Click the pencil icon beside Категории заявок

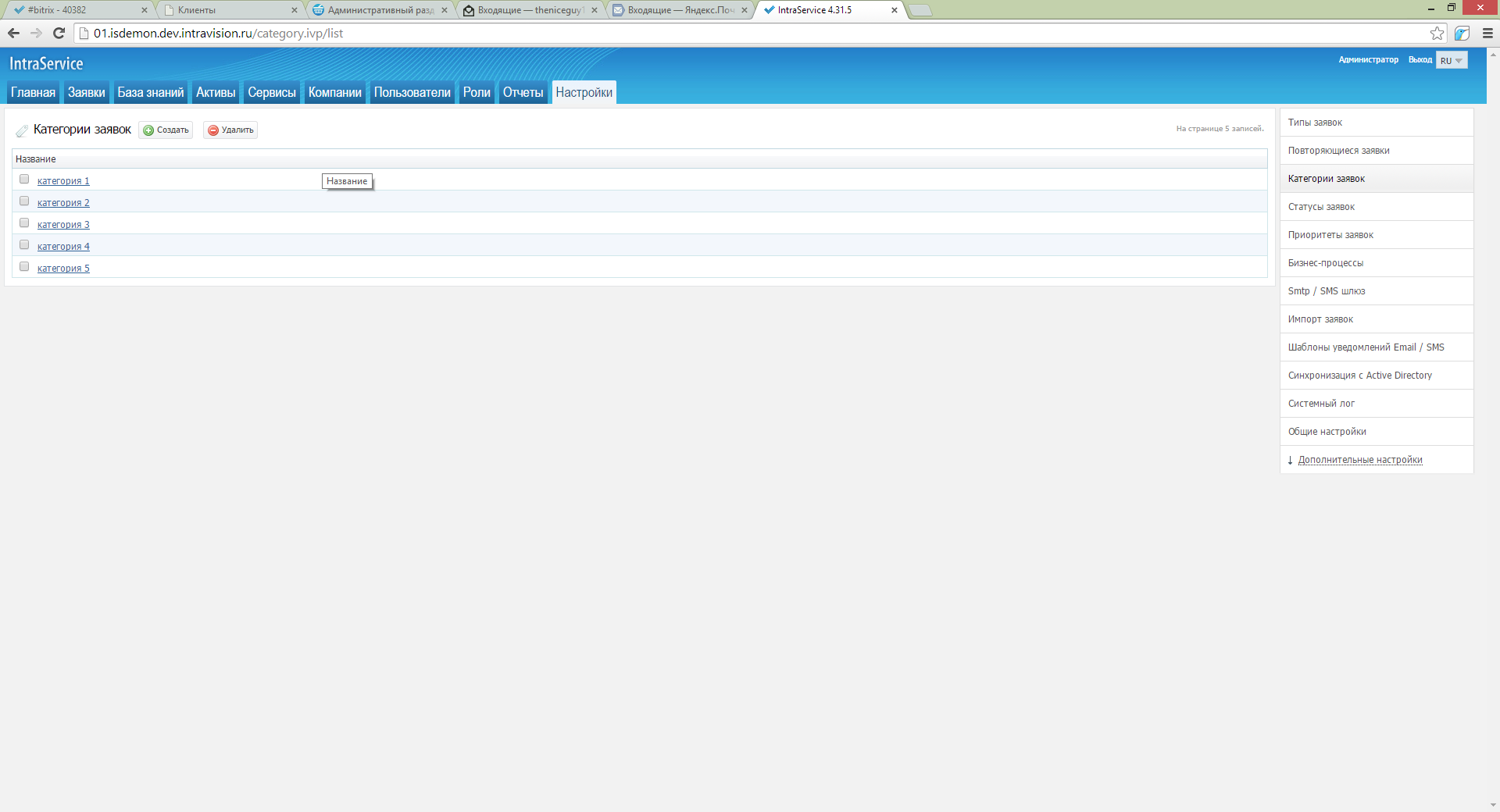(x=22, y=130)
